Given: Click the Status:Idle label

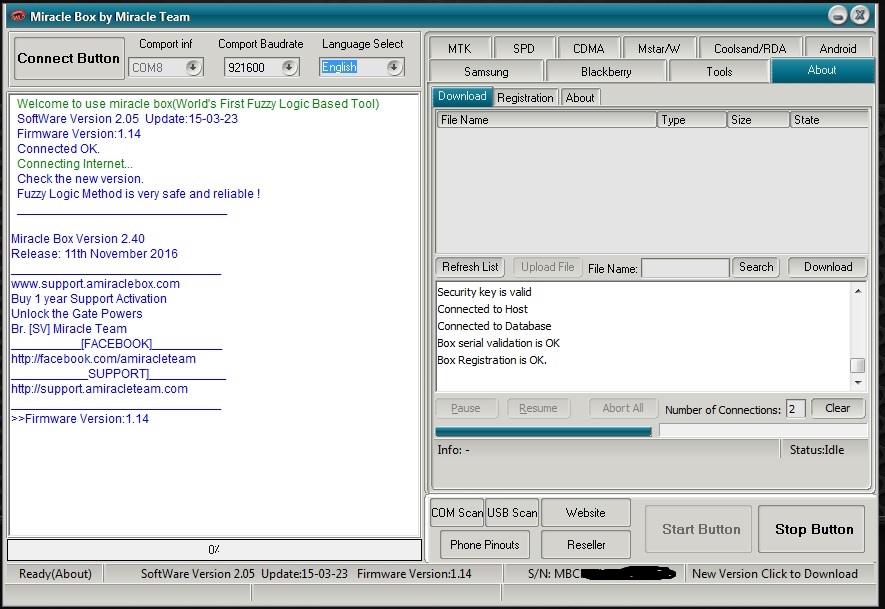Looking at the screenshot, I should pos(817,450).
